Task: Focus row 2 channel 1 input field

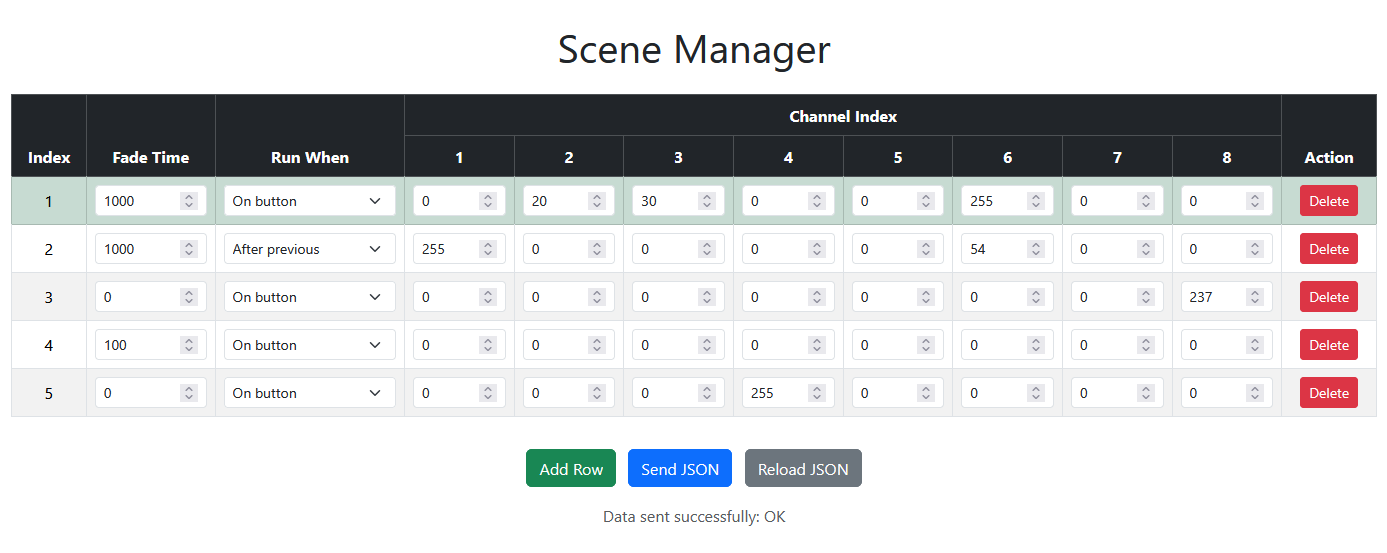Action: (x=445, y=249)
